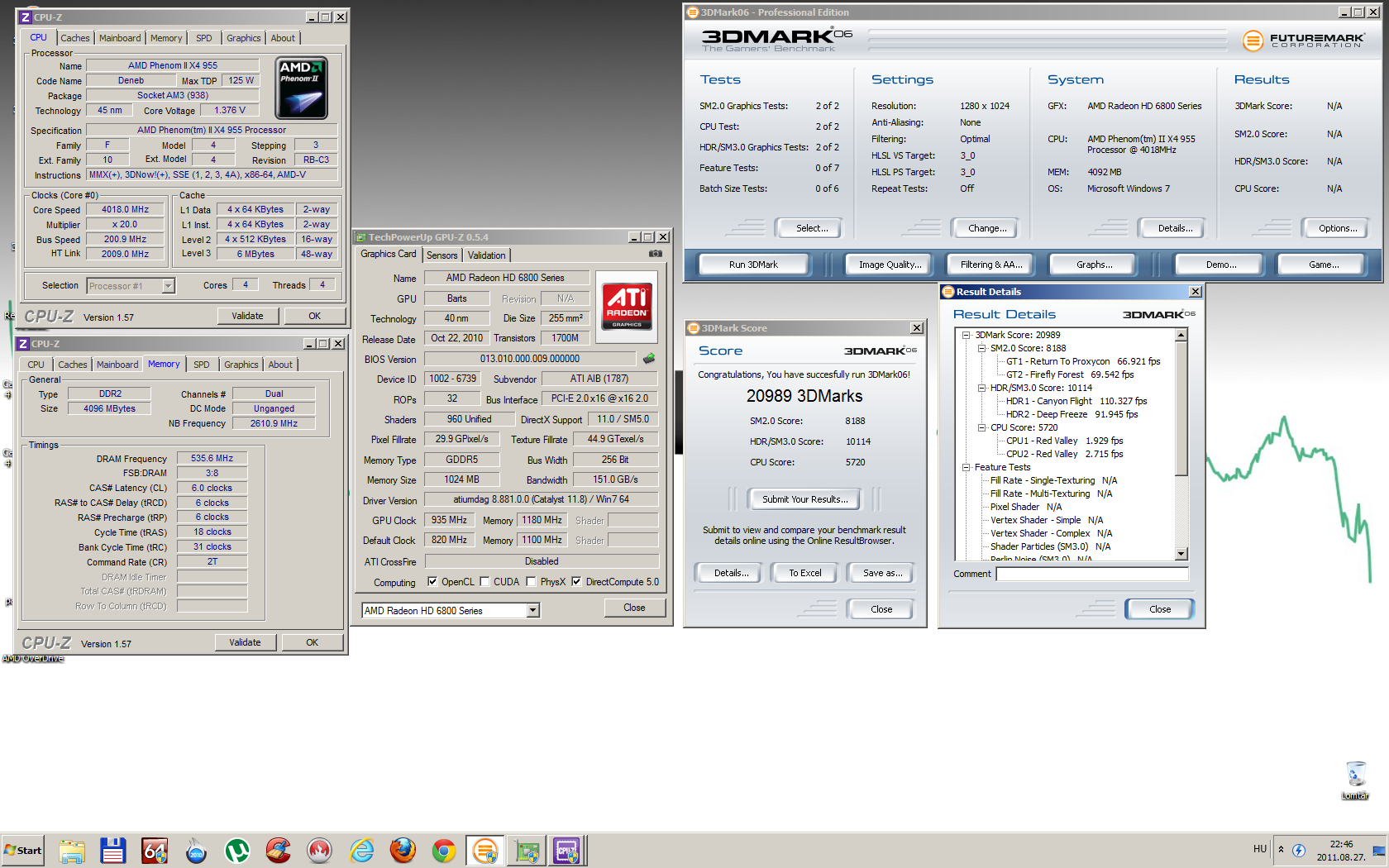Toggle the CUDA checkbox
The height and width of the screenshot is (868, 1389).
click(484, 582)
